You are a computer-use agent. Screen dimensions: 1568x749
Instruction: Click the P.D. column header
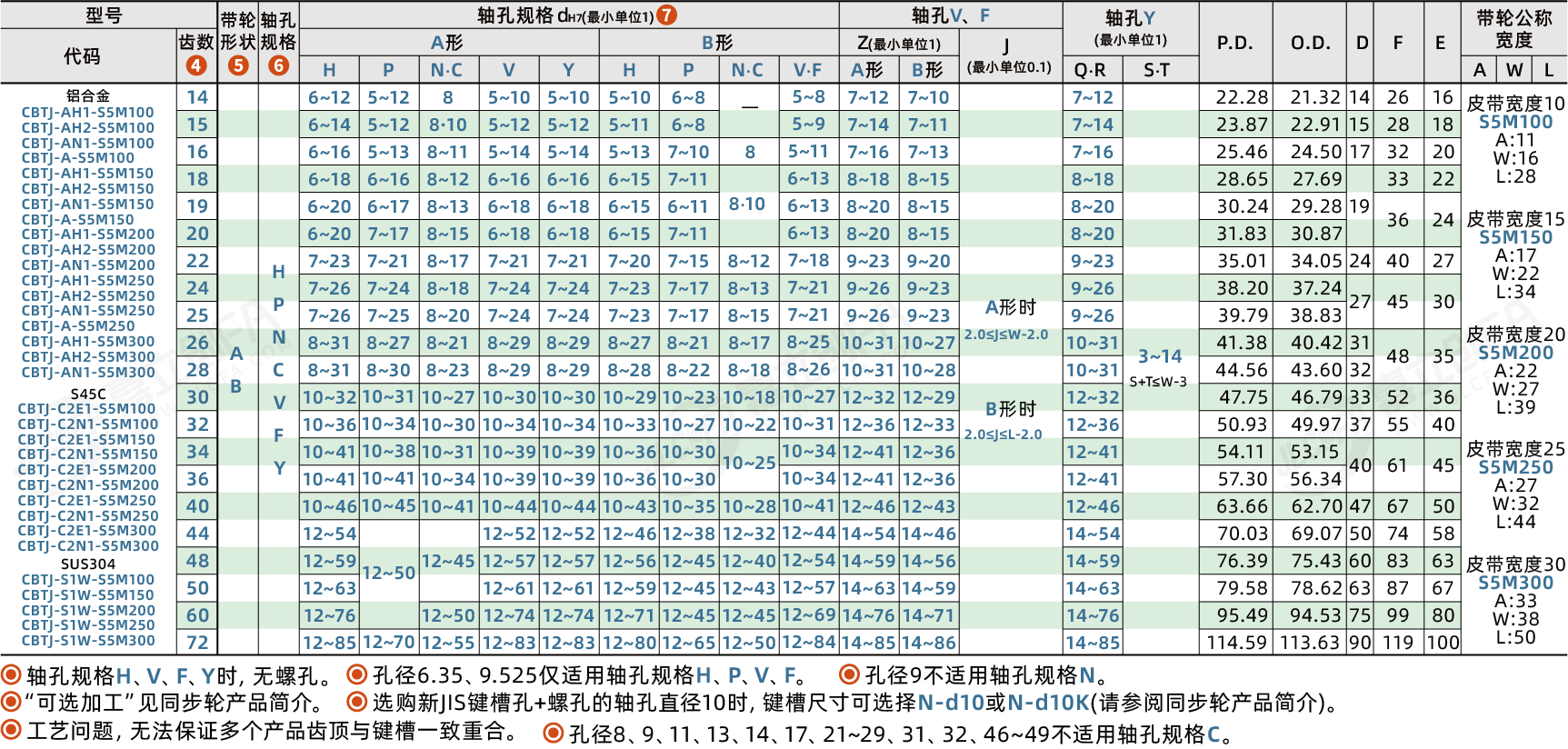pyautogui.click(x=1235, y=43)
